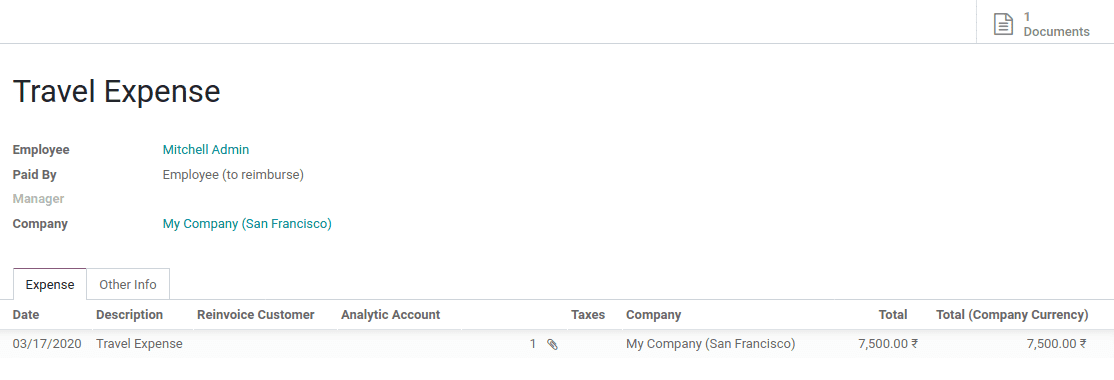The image size is (1114, 380).
Task: Click the Paid By field label
Action: [x=35, y=175]
